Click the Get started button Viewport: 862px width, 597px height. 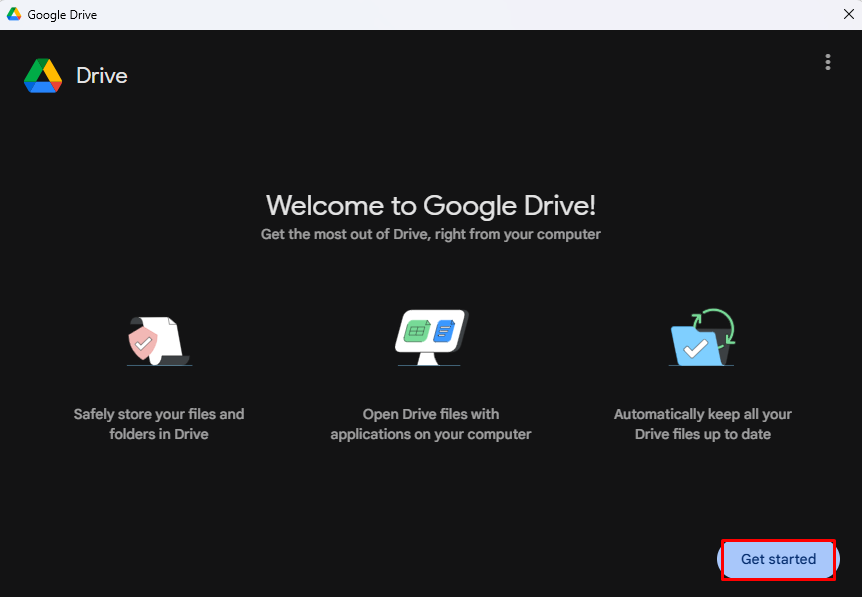pyautogui.click(x=778, y=559)
